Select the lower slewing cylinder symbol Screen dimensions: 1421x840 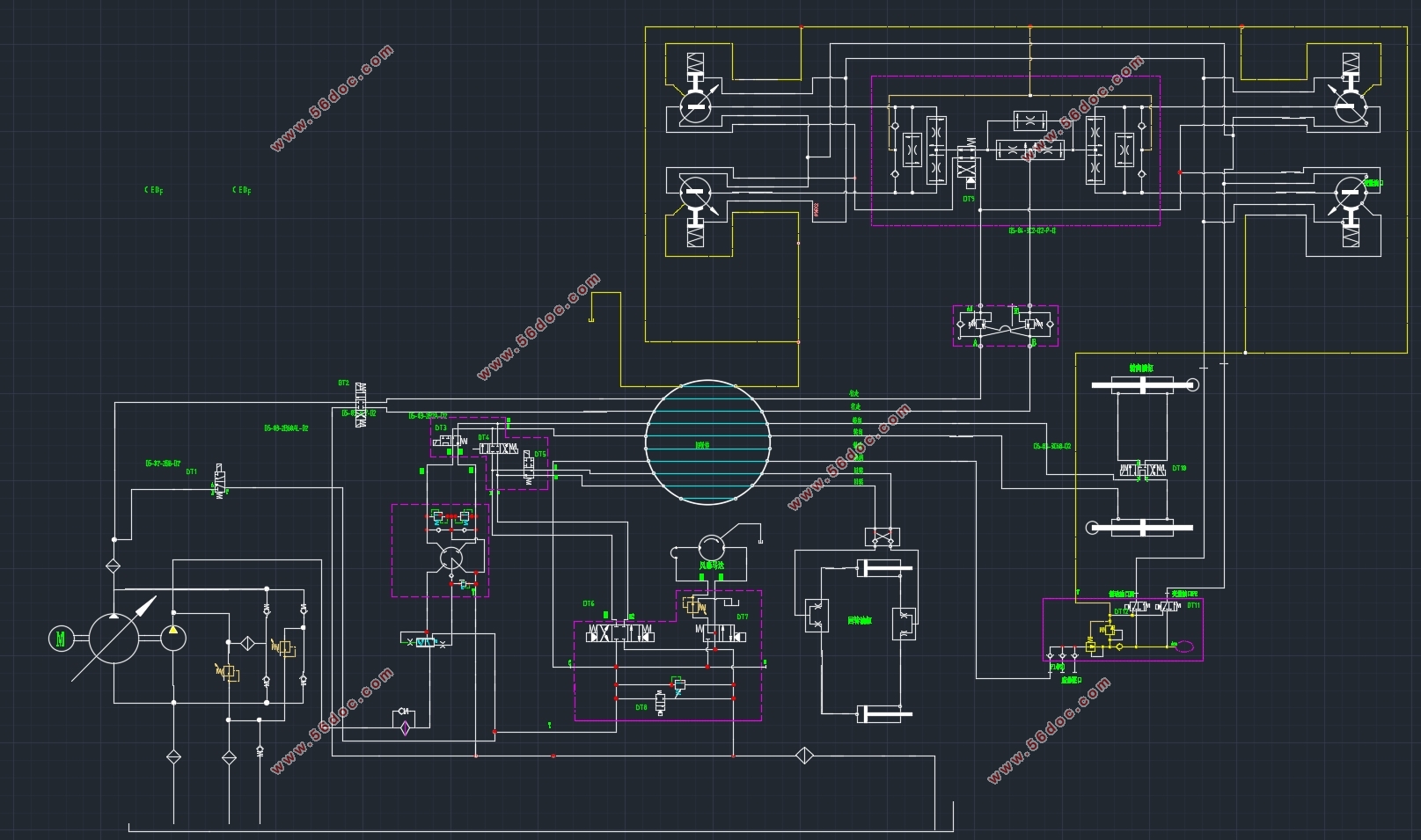(883, 713)
